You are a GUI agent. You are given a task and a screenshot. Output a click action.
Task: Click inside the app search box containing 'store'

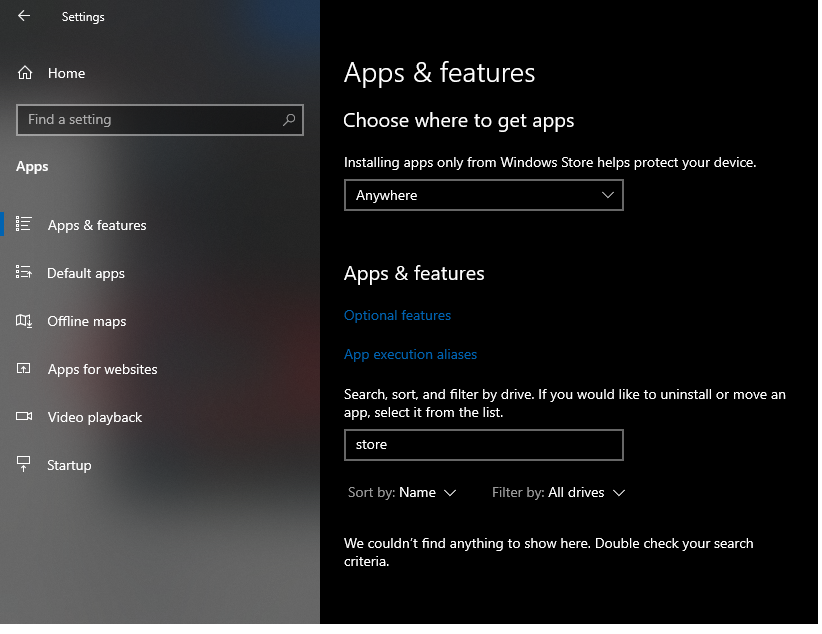tap(483, 444)
